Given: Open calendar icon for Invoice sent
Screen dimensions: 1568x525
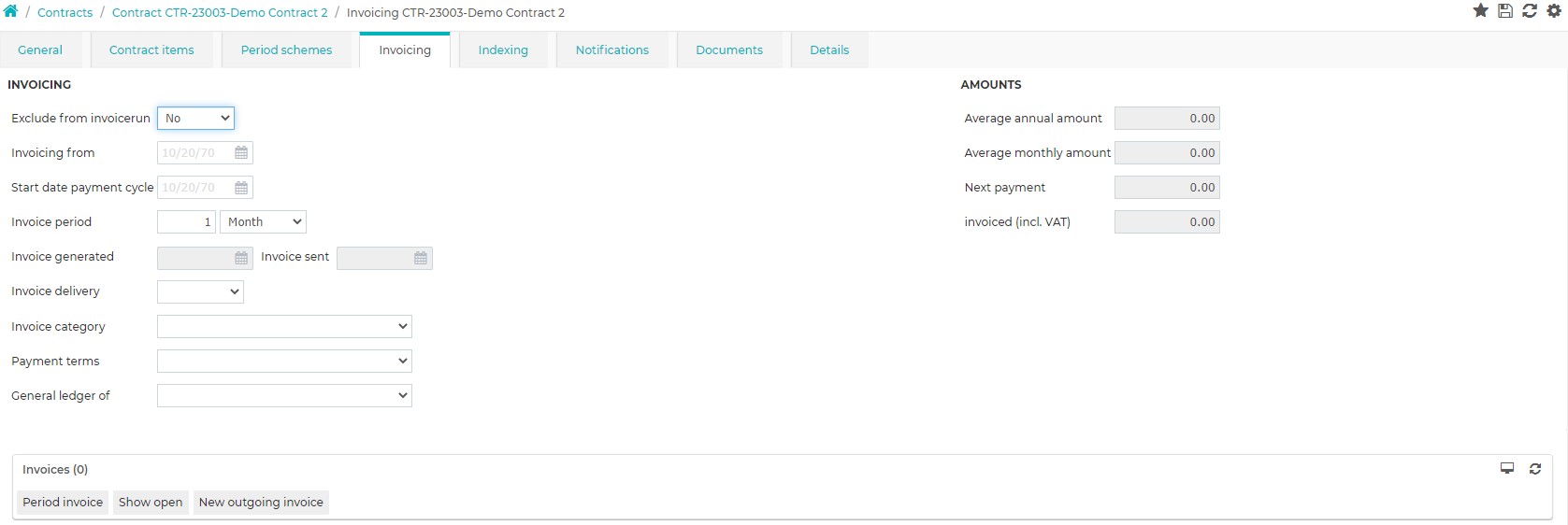Looking at the screenshot, I should (421, 257).
